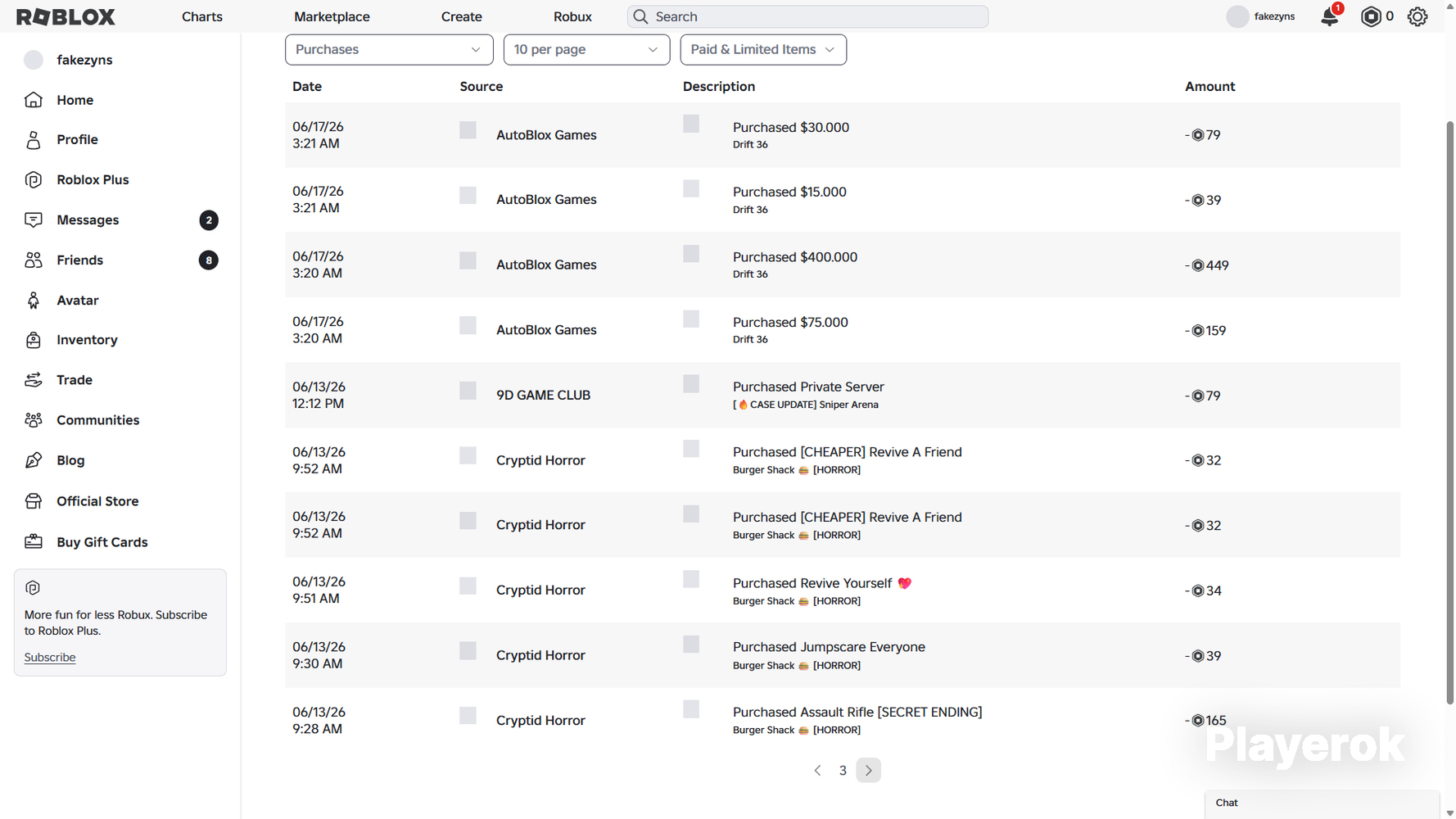1456x819 pixels.
Task: Click the search input field
Action: click(x=807, y=16)
